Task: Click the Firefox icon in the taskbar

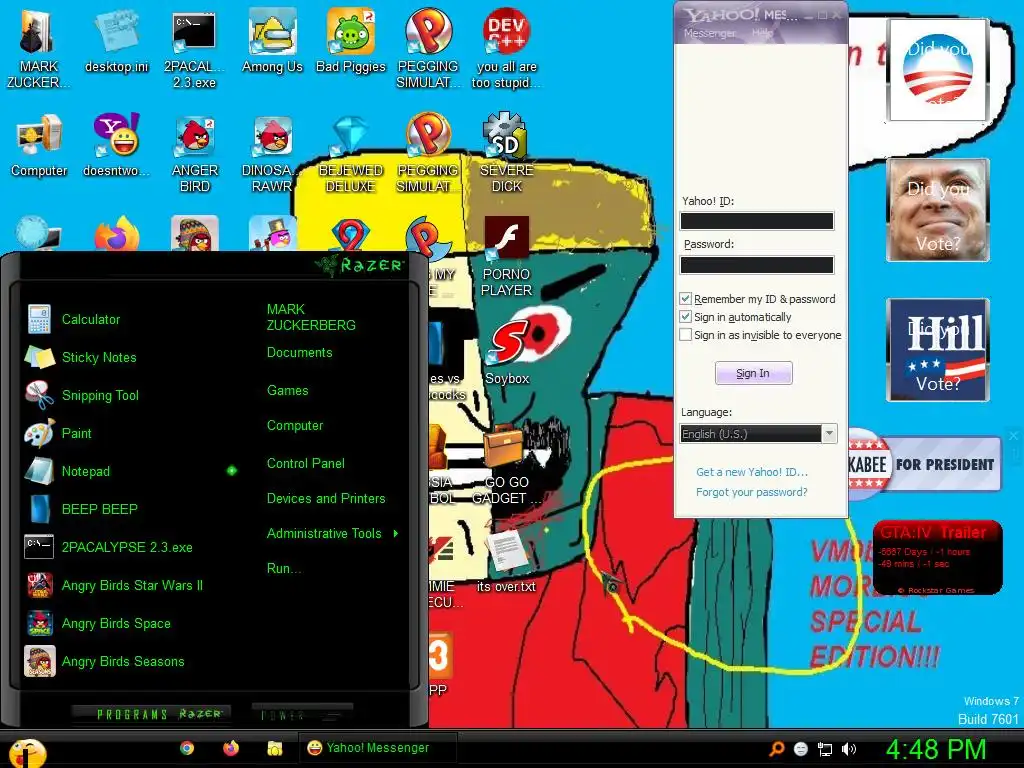Action: click(231, 748)
